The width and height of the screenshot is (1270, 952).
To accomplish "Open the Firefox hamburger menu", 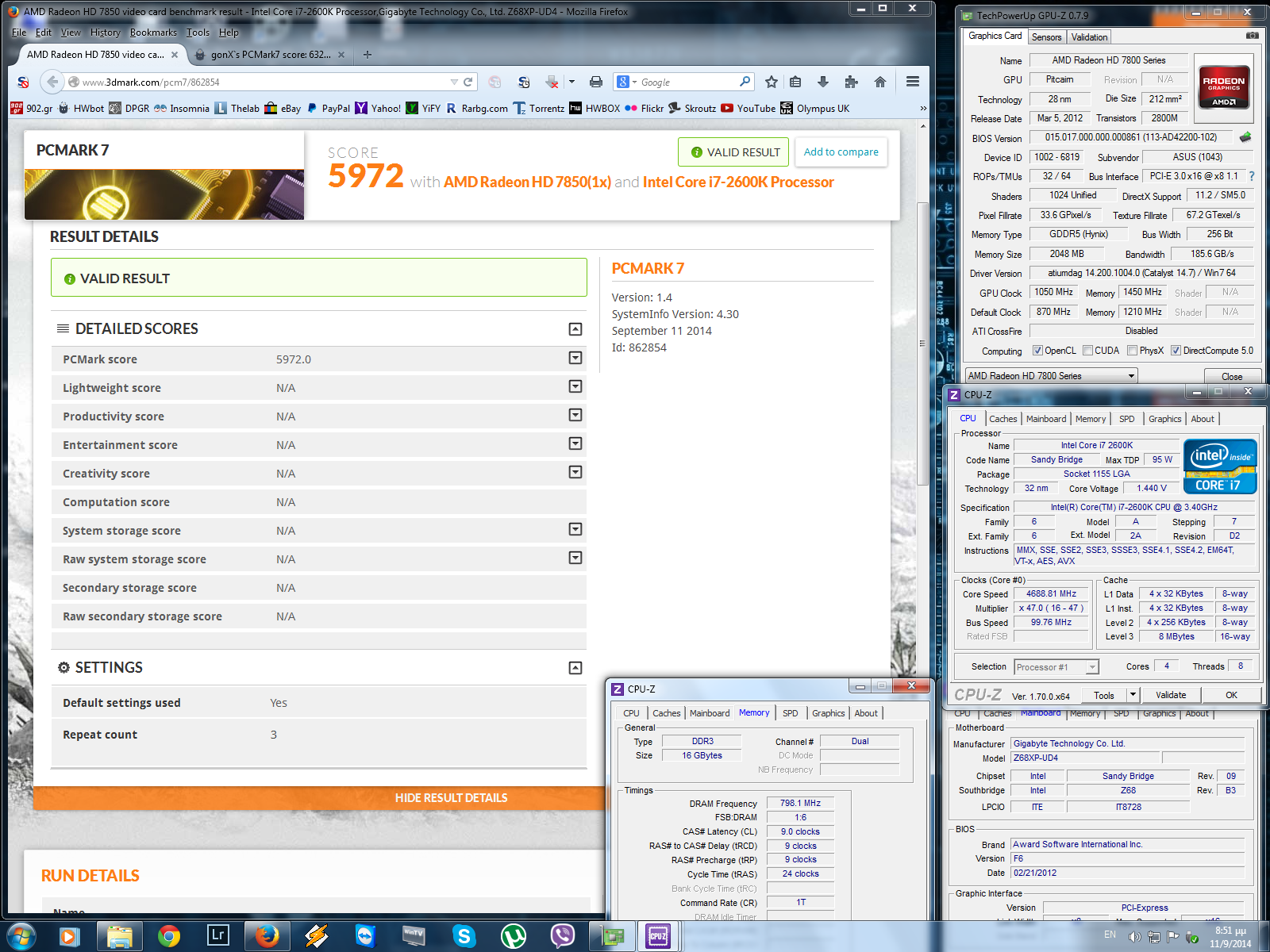I will point(913,82).
